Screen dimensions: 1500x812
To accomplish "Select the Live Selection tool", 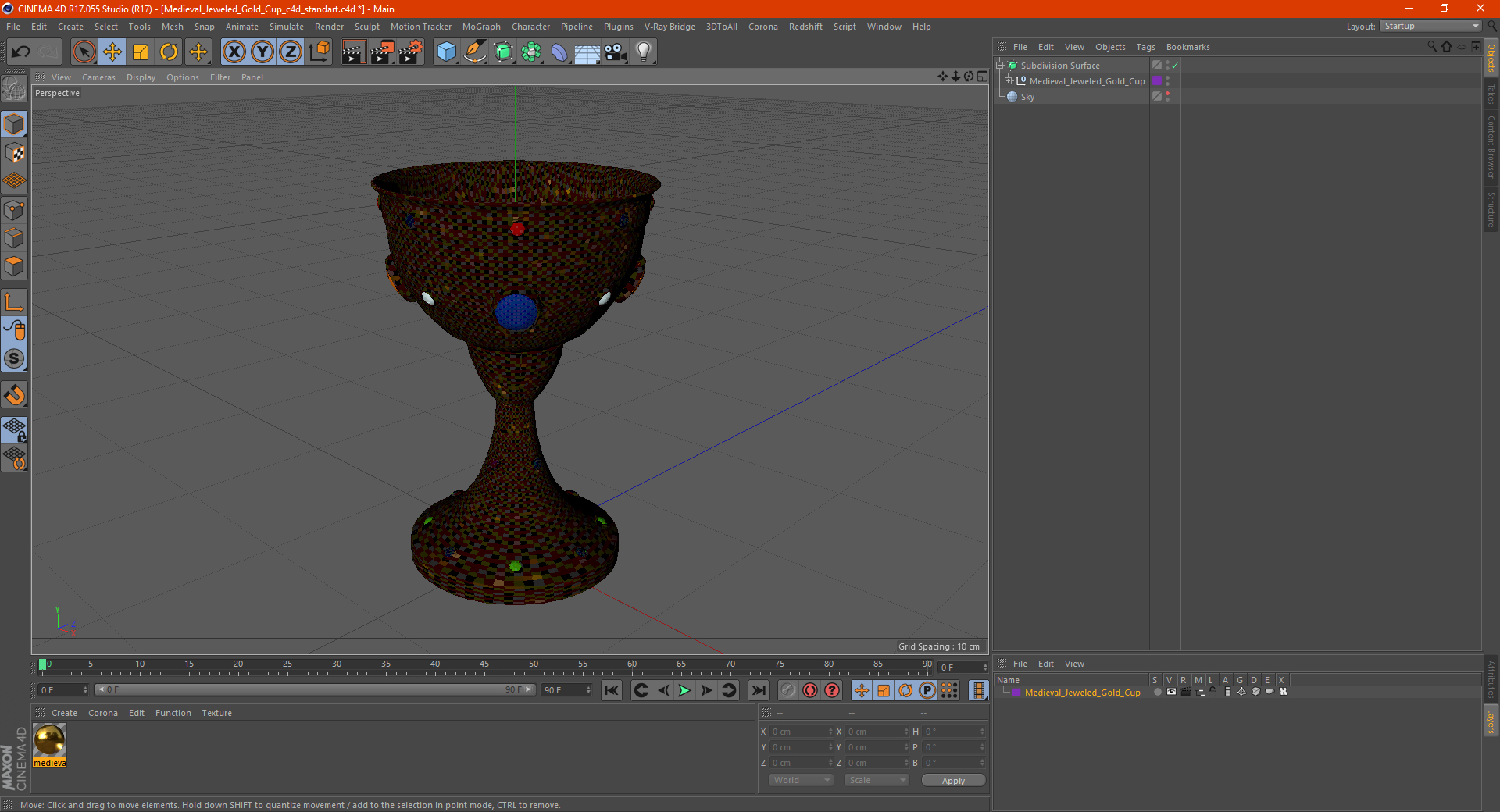I will click(84, 52).
